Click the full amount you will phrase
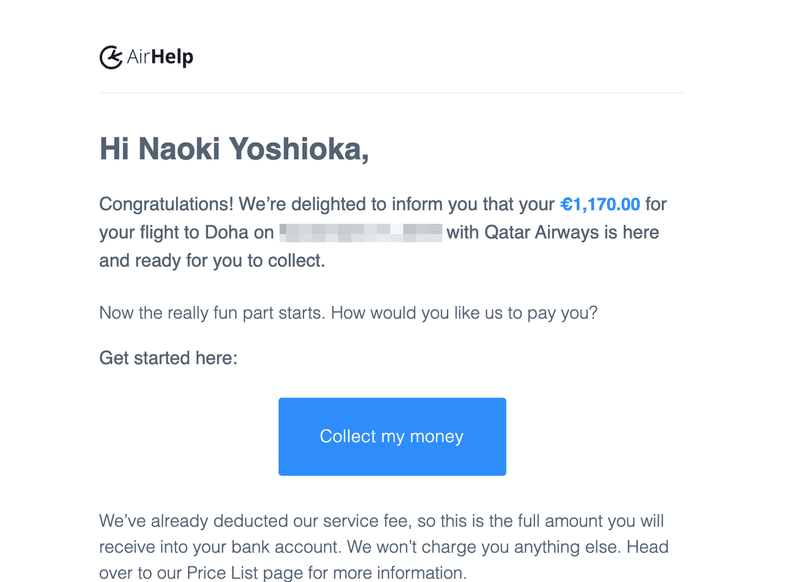Image resolution: width=800 pixels, height=582 pixels. coord(591,521)
